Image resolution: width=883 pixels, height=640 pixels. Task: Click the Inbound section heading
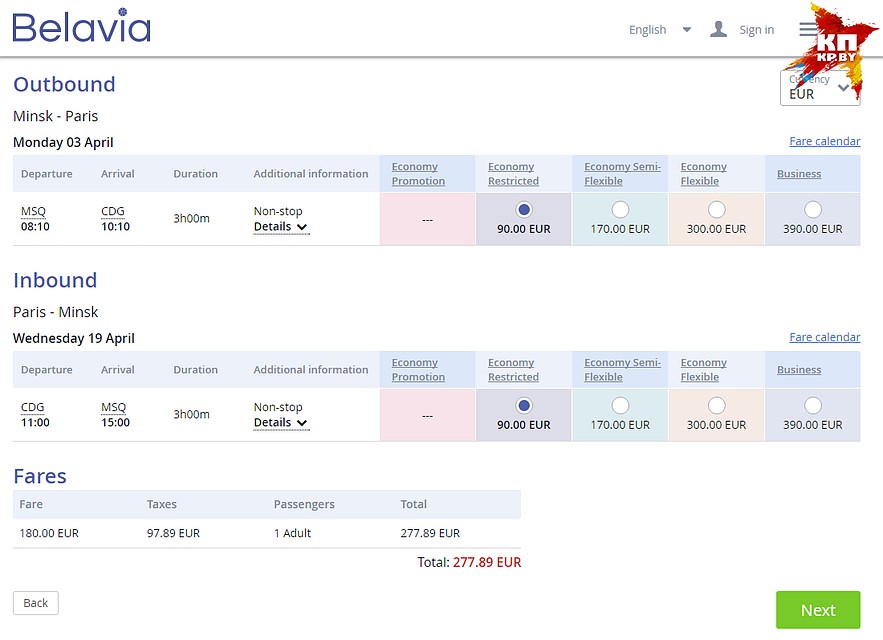click(55, 281)
